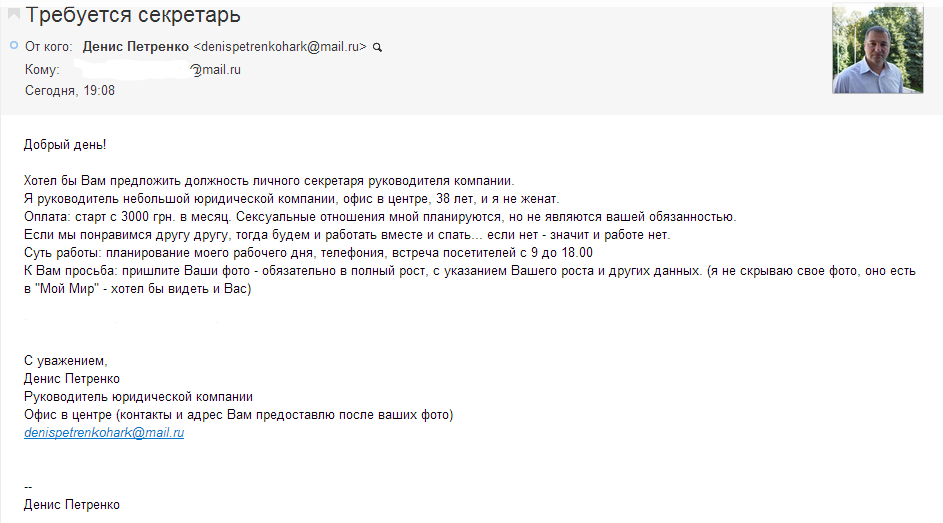Open the sender's avatar photo
The height and width of the screenshot is (523, 943).
point(877,49)
